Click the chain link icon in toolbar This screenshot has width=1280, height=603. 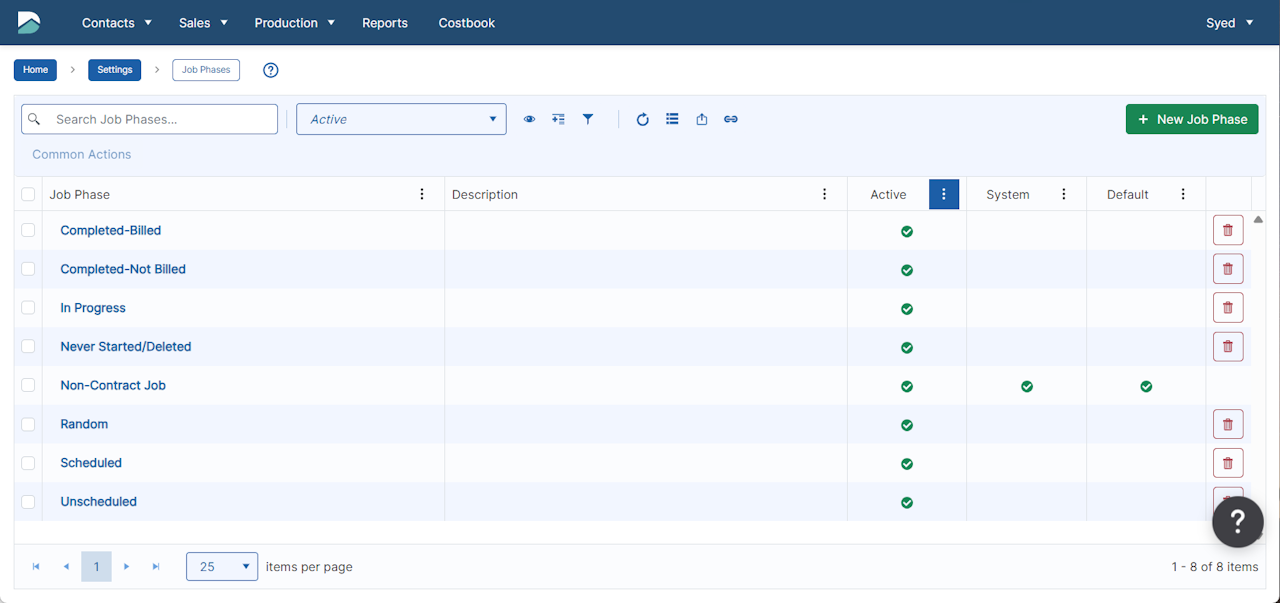(x=731, y=119)
